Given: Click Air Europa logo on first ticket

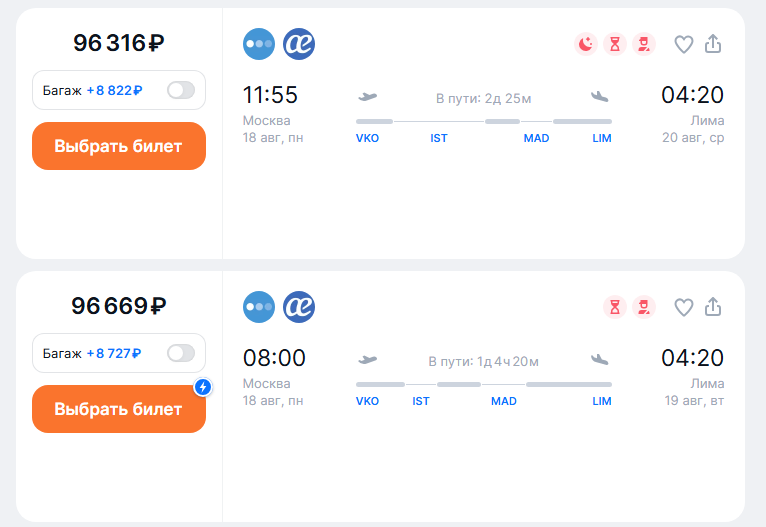Looking at the screenshot, I should click(299, 44).
